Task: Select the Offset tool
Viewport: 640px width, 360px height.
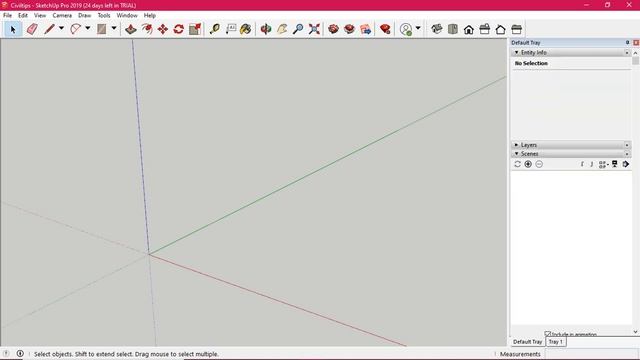Action: (147, 29)
